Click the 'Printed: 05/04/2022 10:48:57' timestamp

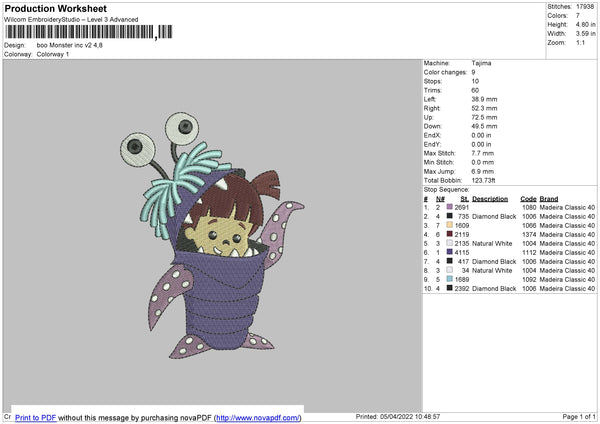pyautogui.click(x=398, y=416)
